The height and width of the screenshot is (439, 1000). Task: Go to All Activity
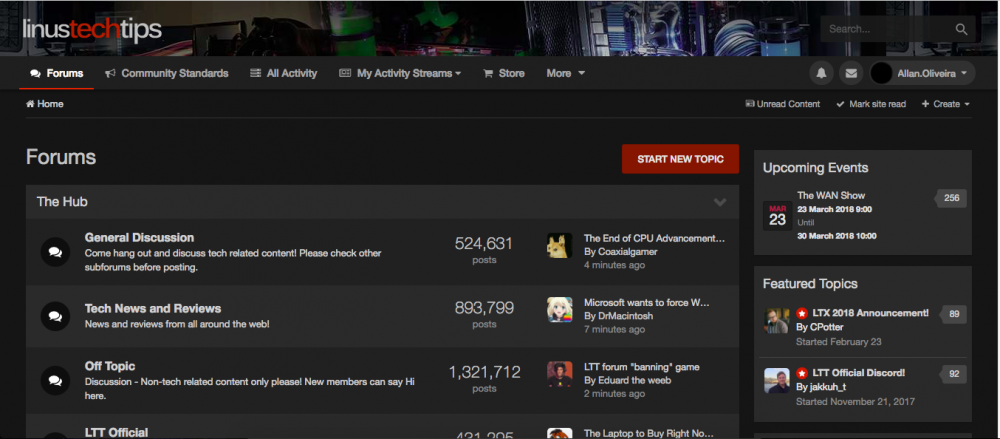284,73
